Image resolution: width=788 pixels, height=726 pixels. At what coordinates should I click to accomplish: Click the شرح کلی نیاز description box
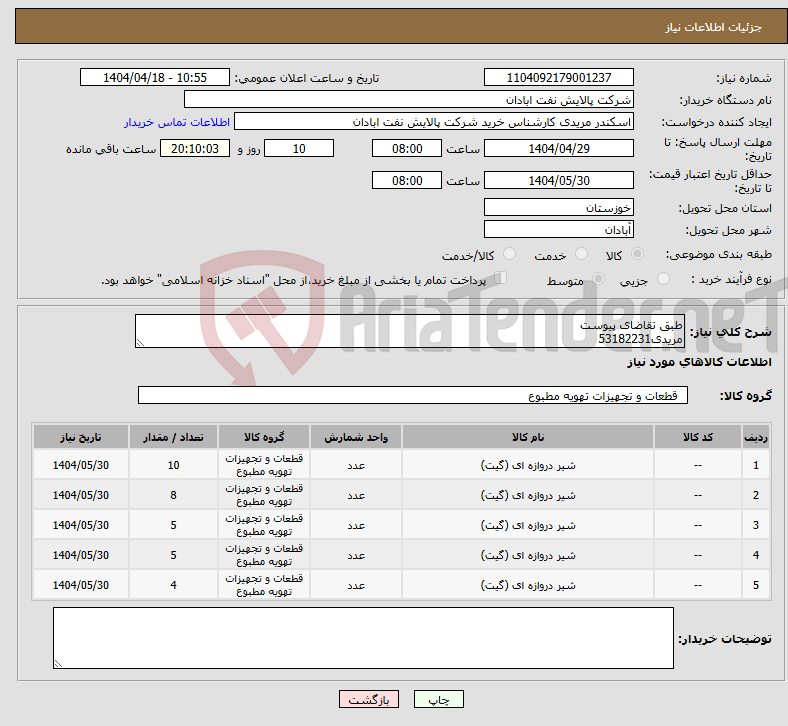click(410, 331)
